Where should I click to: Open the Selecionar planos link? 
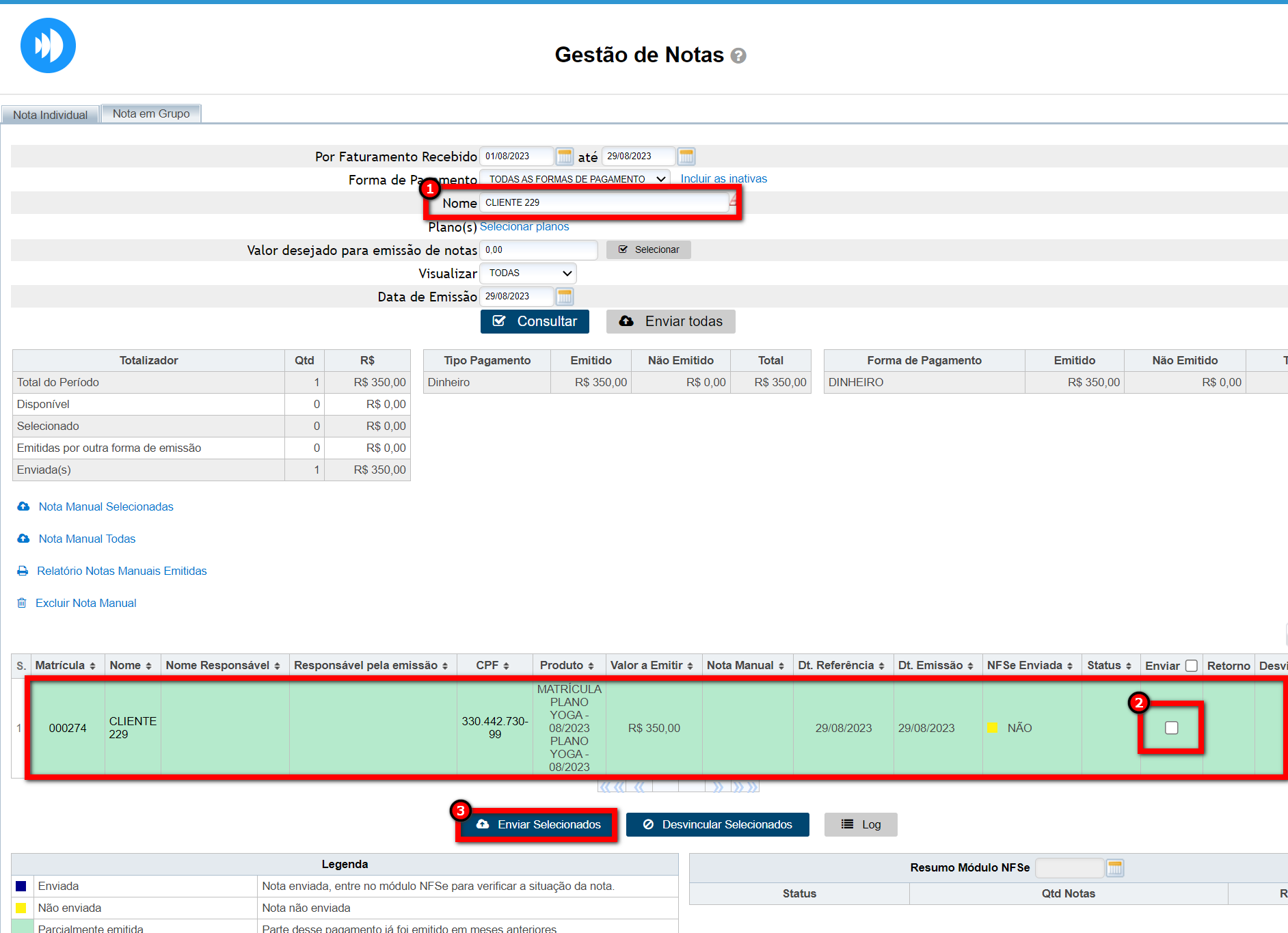(524, 227)
